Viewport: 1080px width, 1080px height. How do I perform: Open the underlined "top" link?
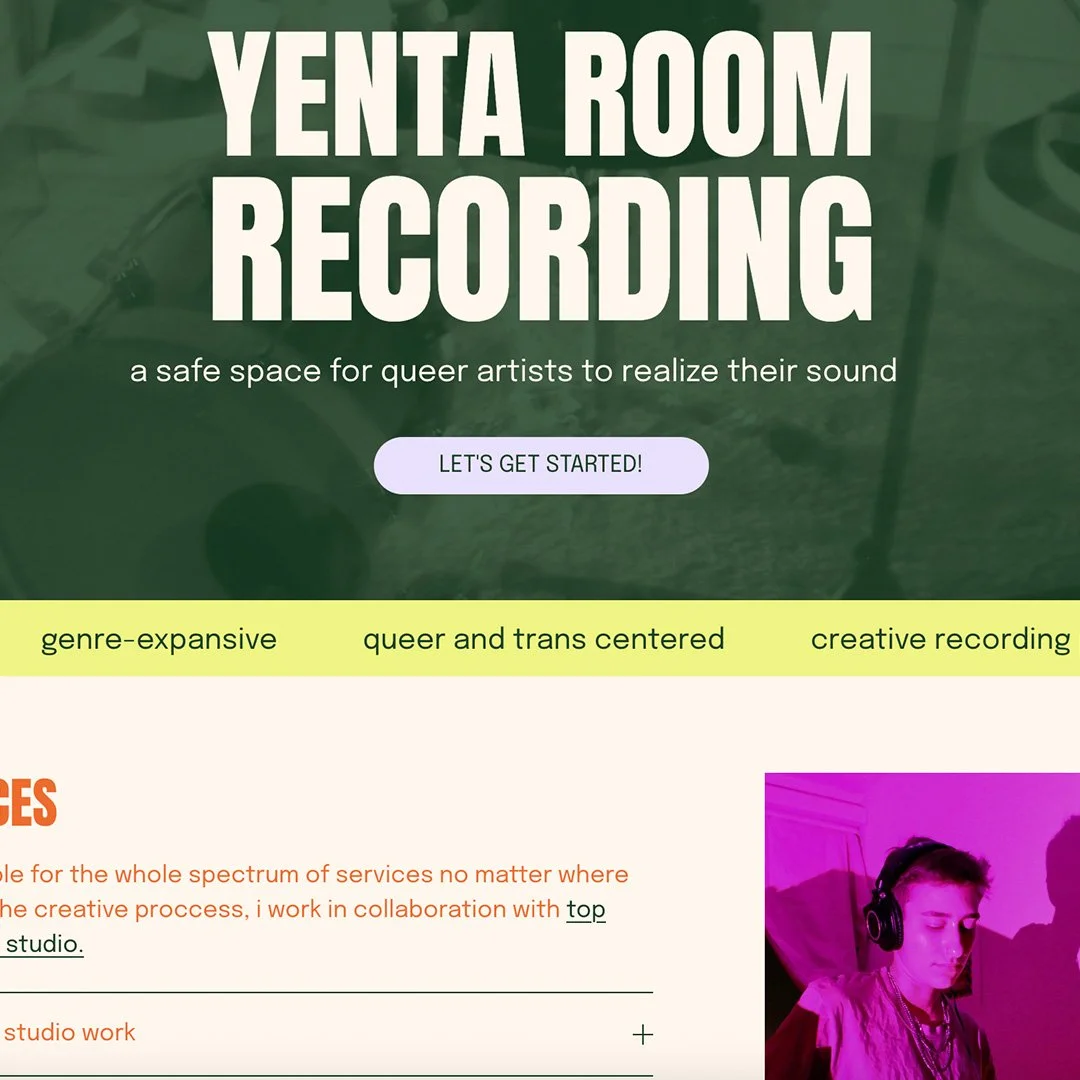click(585, 909)
